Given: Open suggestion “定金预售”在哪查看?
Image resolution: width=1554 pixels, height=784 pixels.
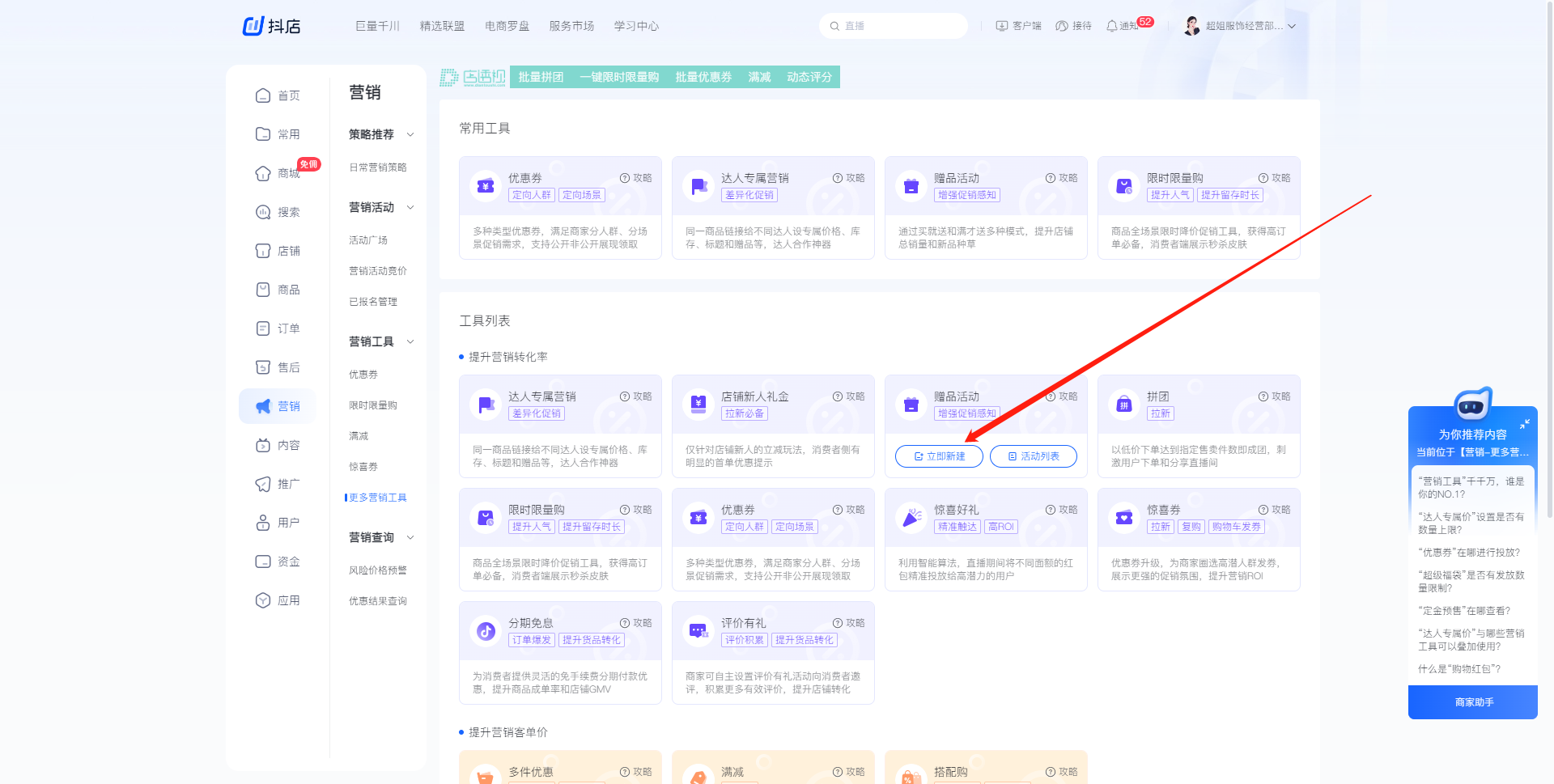Looking at the screenshot, I should [x=1463, y=611].
